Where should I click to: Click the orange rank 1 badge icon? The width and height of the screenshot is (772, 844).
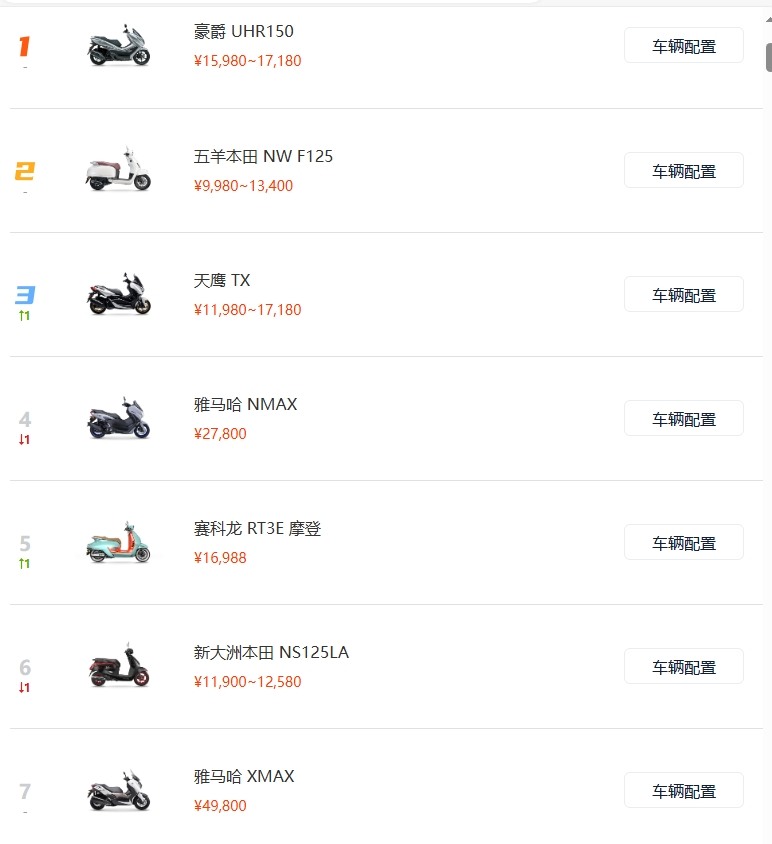coord(24,46)
